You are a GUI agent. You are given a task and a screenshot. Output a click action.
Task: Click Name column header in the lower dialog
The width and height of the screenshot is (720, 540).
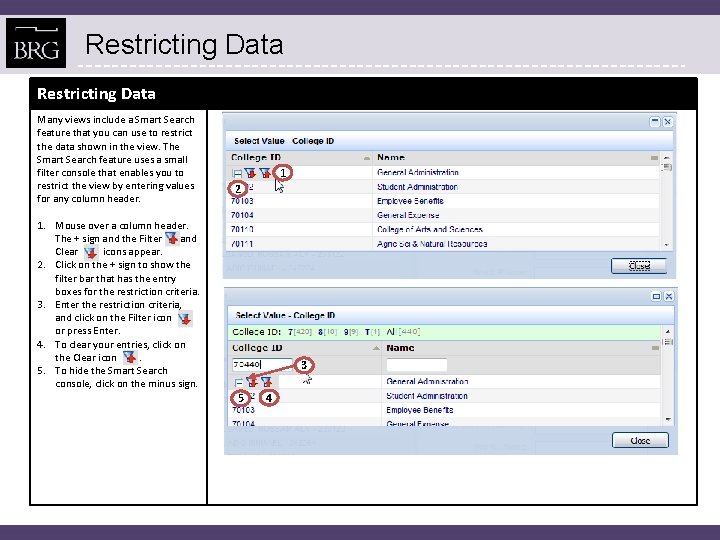point(400,348)
